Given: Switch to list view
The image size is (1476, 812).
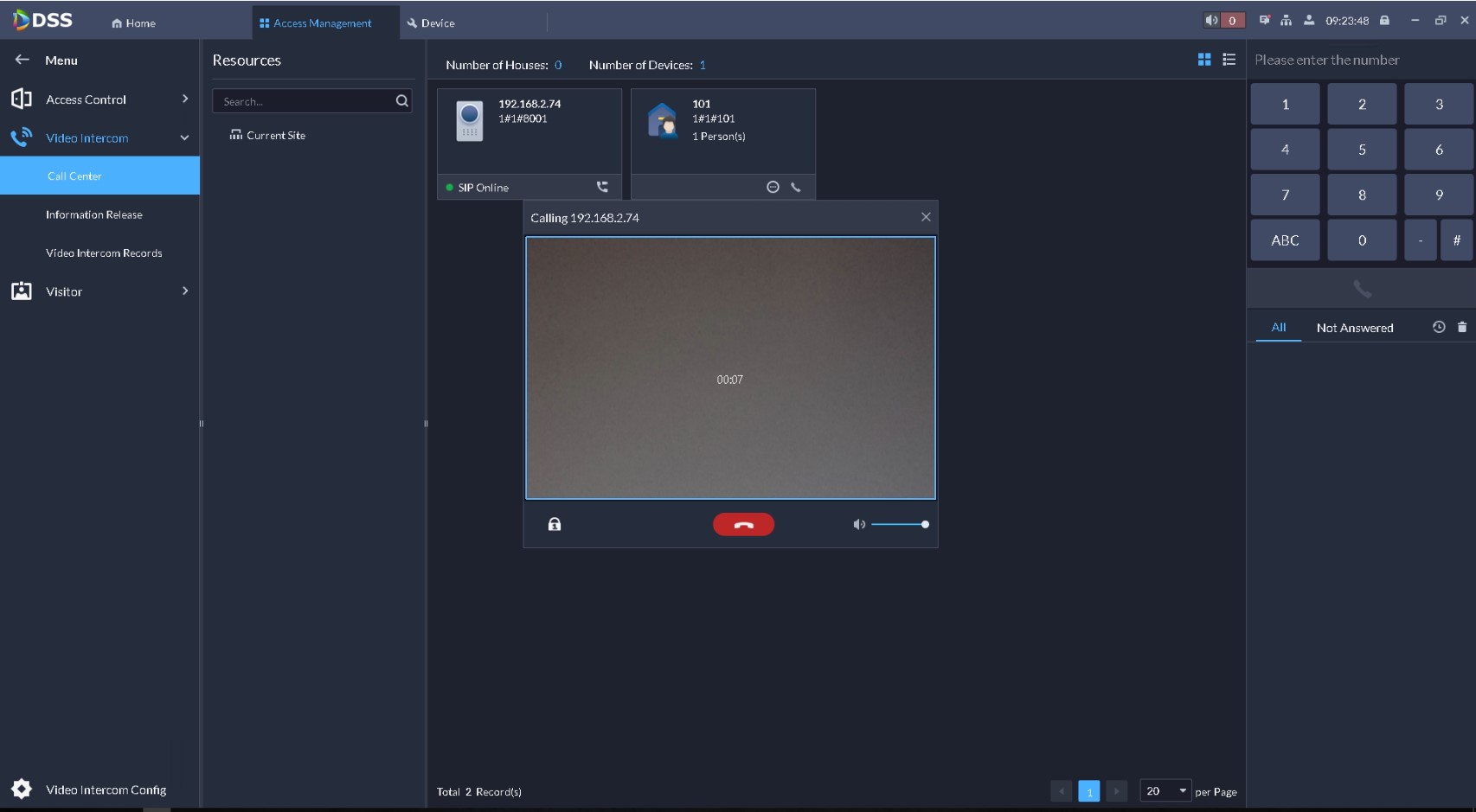Looking at the screenshot, I should tap(1229, 60).
